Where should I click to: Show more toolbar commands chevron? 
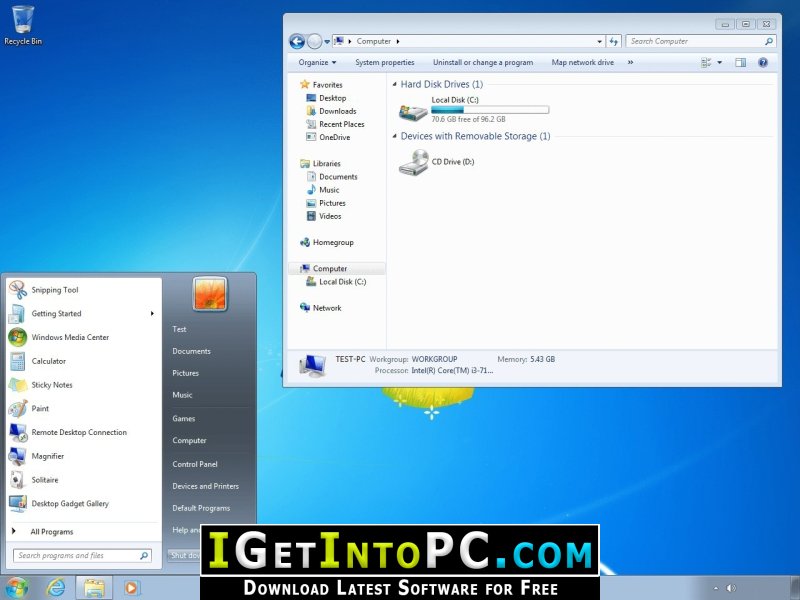631,62
